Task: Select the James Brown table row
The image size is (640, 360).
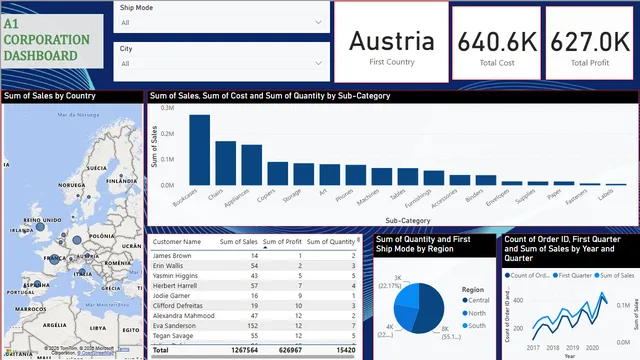Action: coord(253,256)
